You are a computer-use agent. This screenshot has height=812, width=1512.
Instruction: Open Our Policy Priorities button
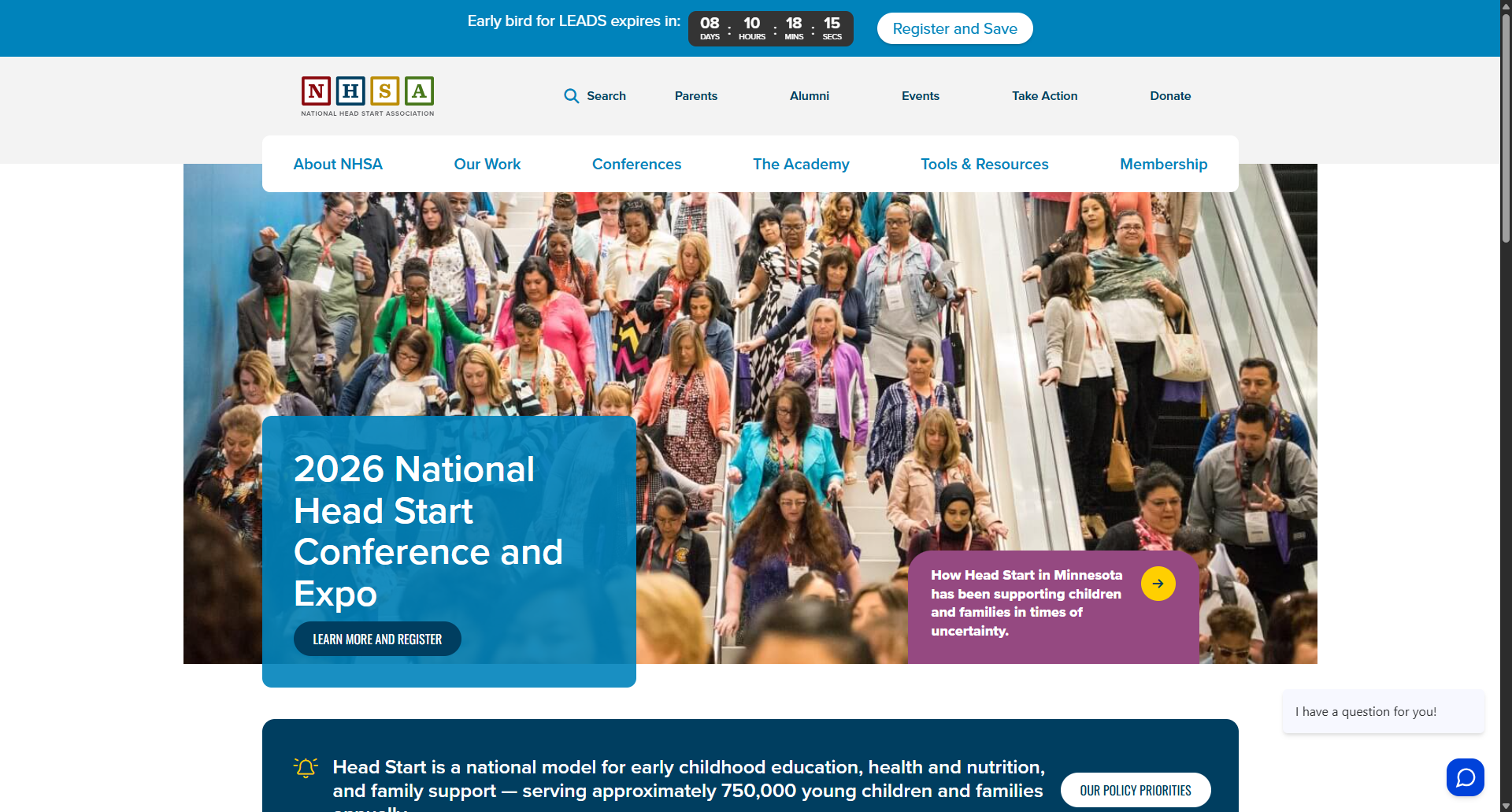(1135, 790)
